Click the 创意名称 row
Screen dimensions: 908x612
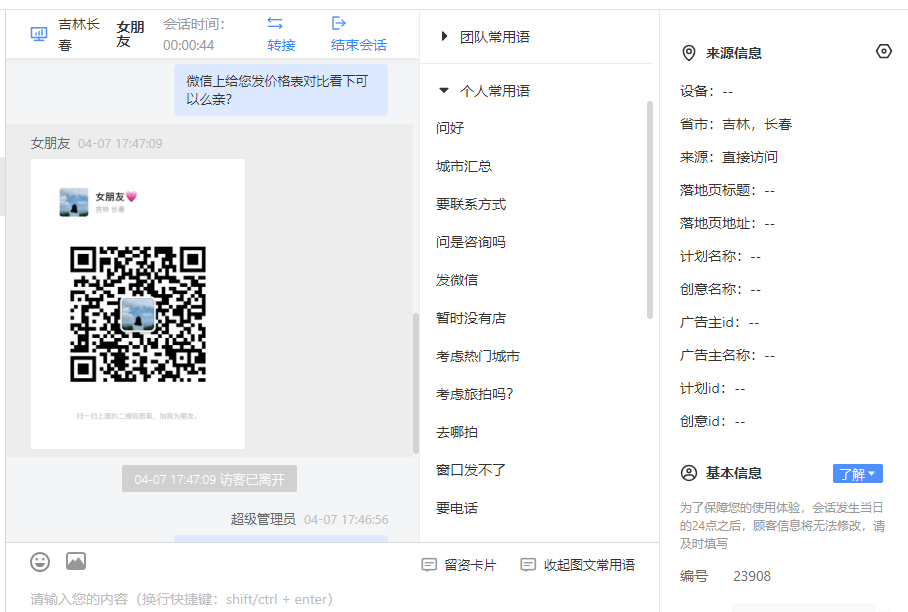(x=720, y=289)
